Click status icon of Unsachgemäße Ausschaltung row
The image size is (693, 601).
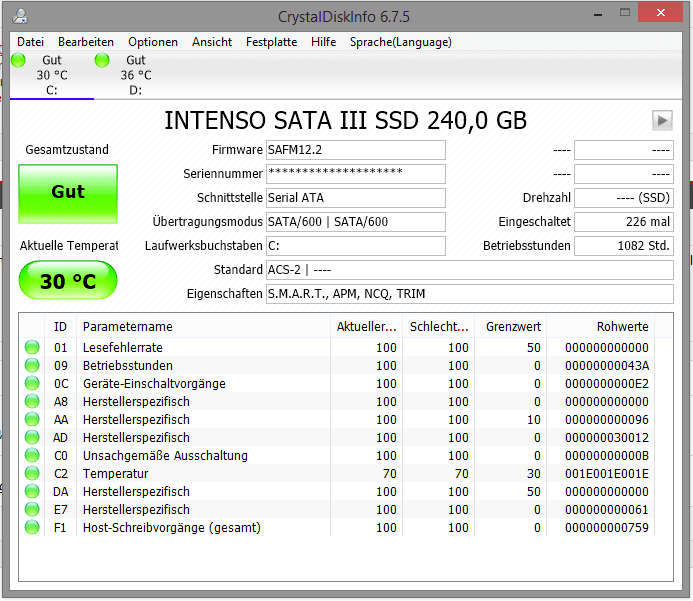tap(32, 455)
